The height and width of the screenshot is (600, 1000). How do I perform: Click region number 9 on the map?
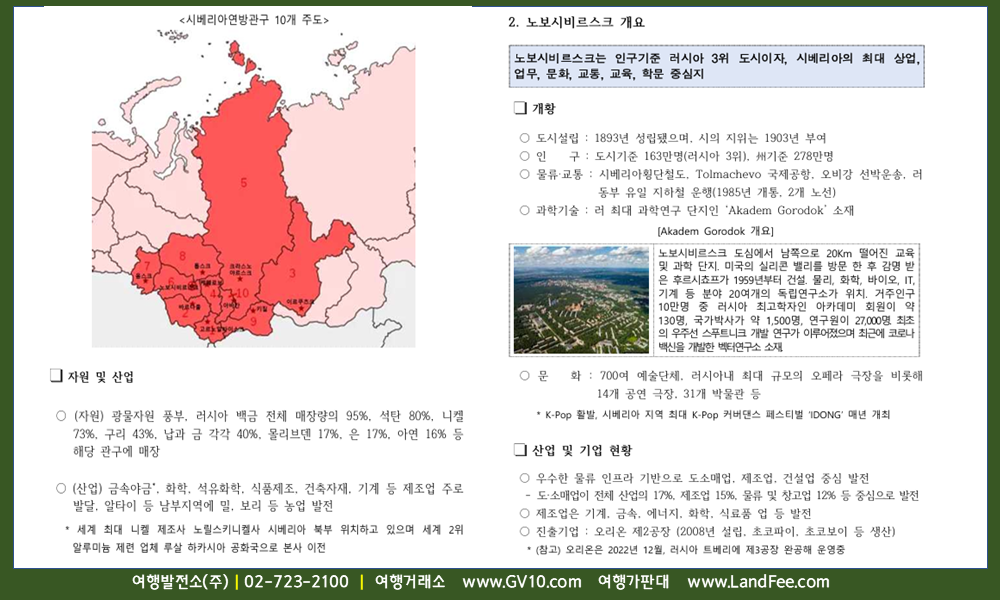253,321
